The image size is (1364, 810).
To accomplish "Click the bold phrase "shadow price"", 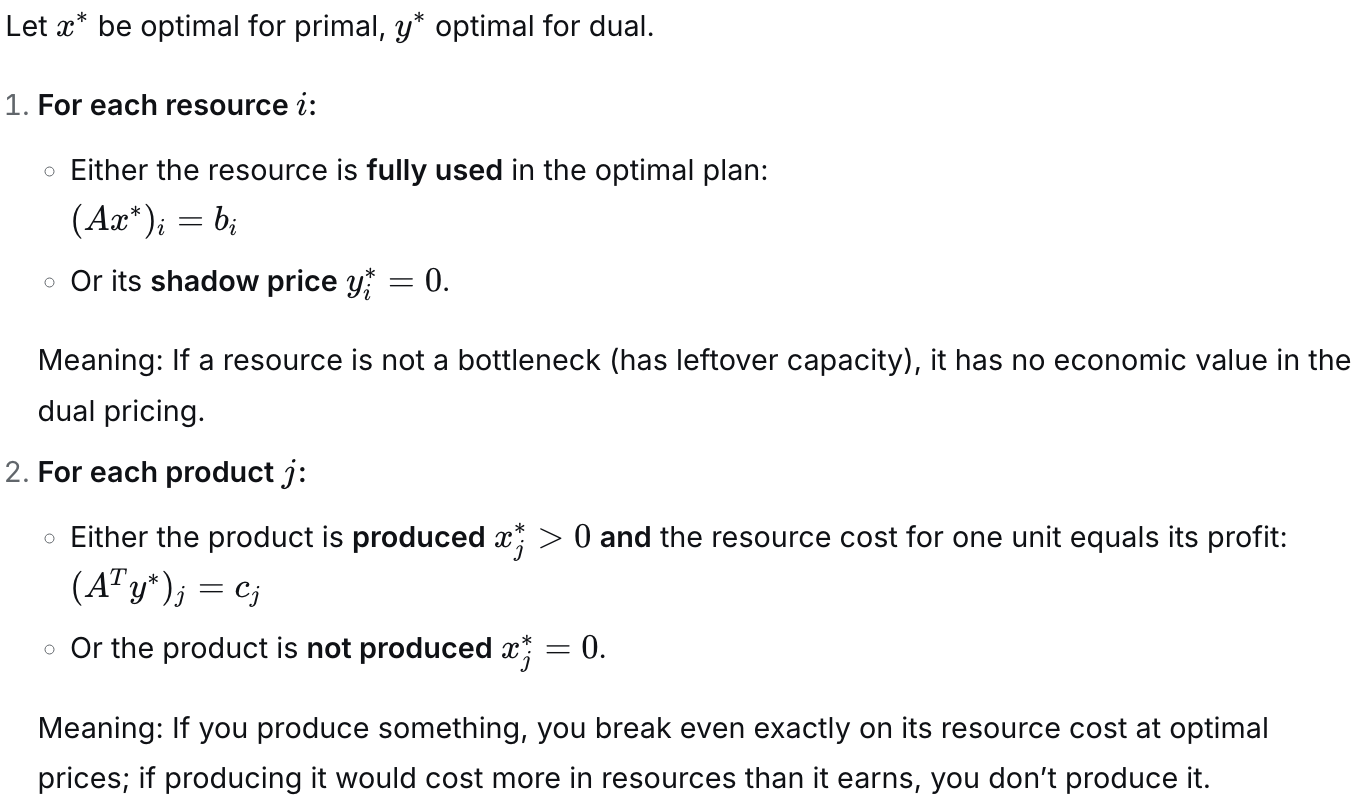I will point(243,282).
